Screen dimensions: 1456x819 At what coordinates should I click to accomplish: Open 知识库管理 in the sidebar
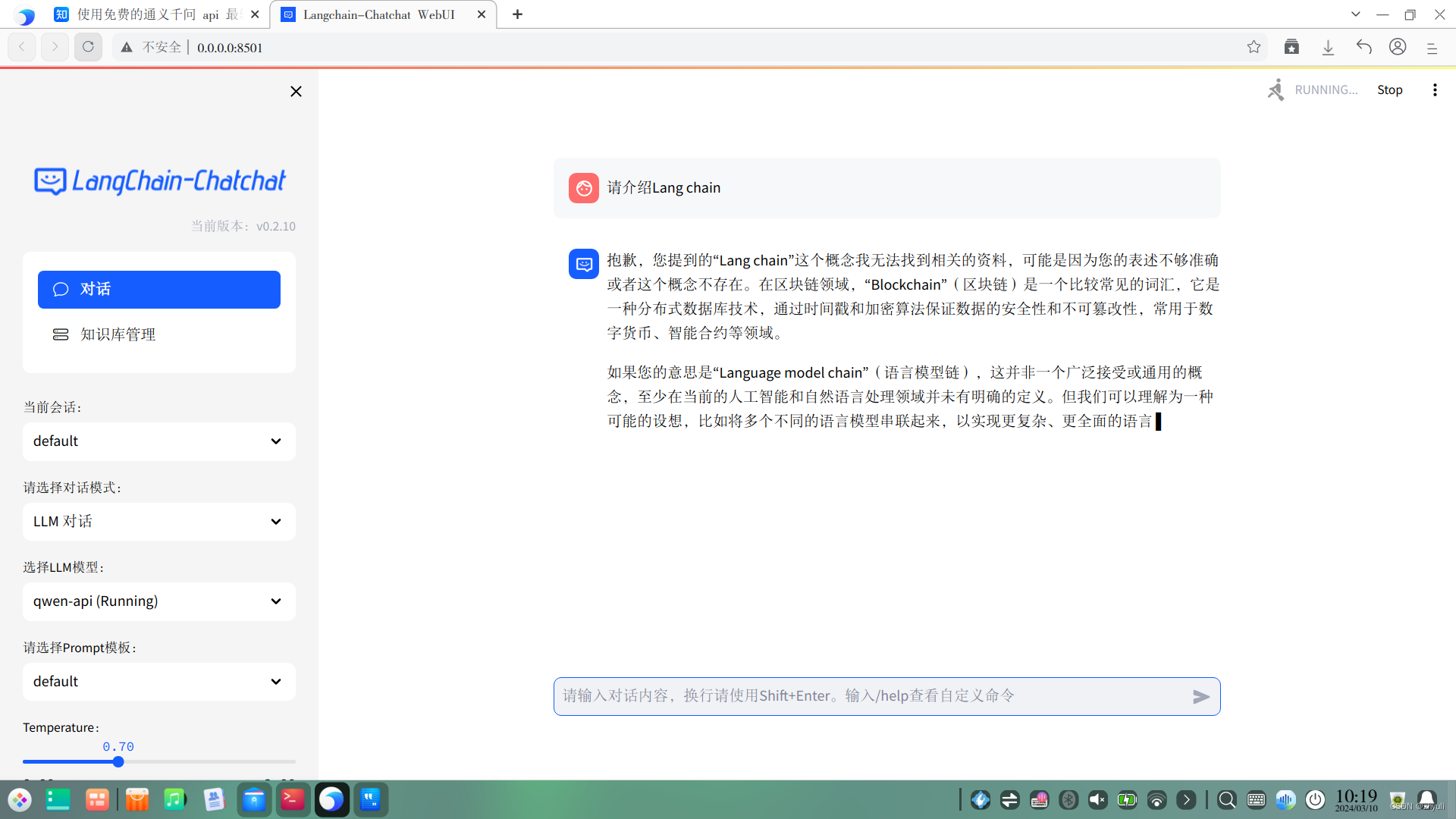[159, 334]
